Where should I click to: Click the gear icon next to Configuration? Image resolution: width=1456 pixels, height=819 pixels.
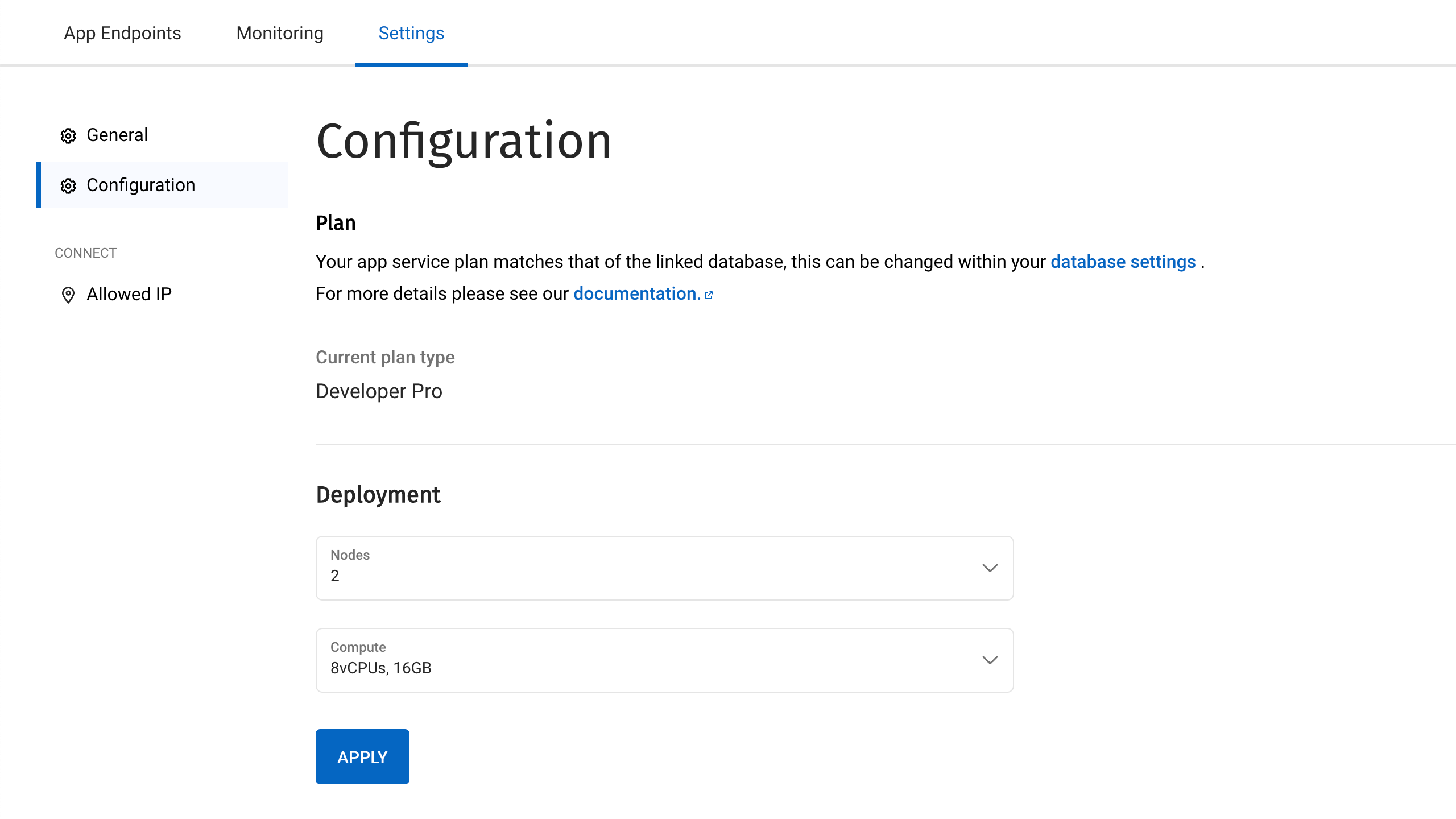coord(68,186)
